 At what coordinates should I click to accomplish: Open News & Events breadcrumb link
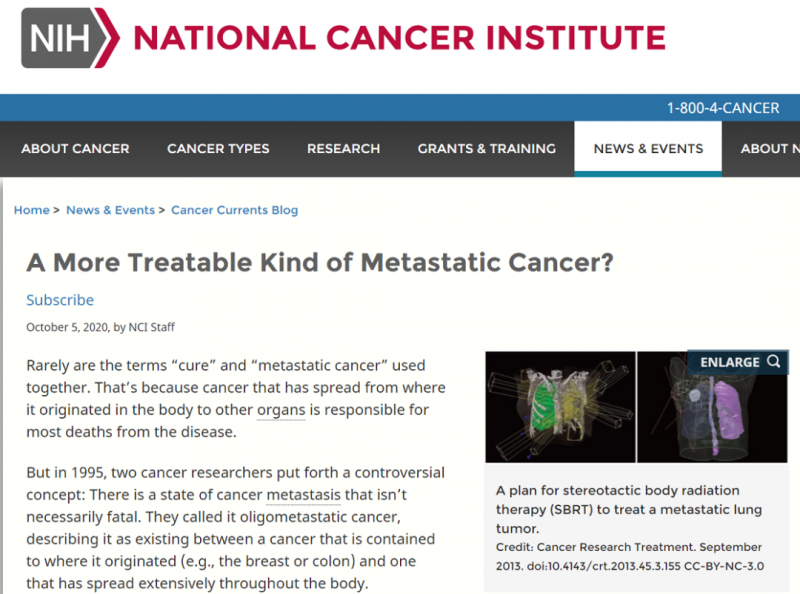(x=110, y=210)
